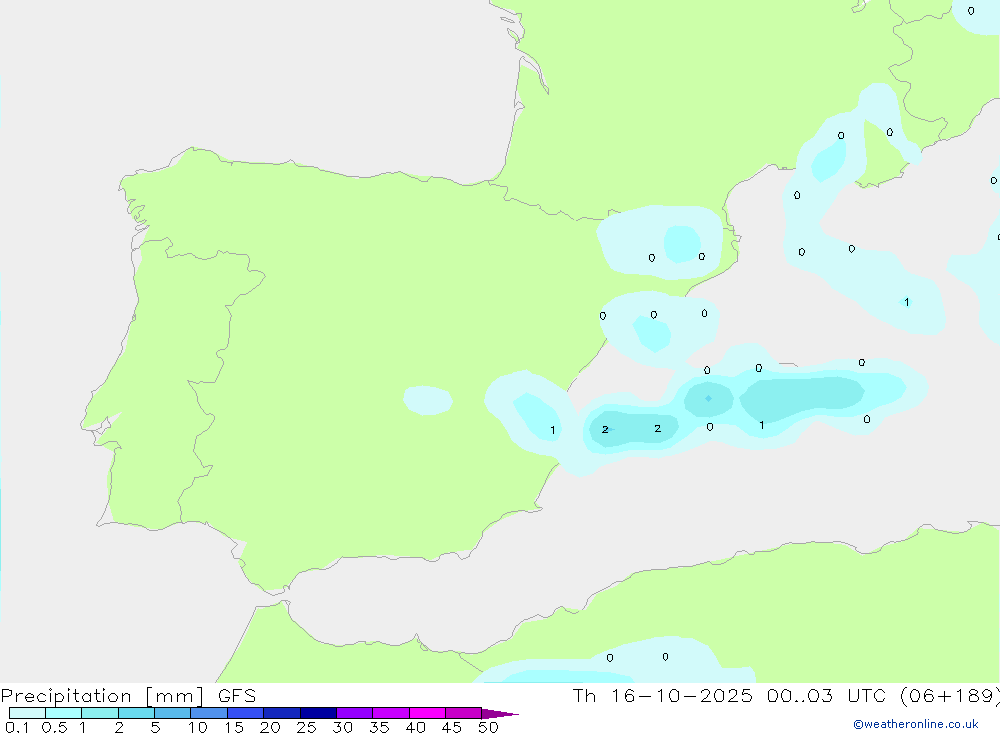The height and width of the screenshot is (733, 1000).
Task: Click the small precipitation patch in central Spain
Action: 428,400
